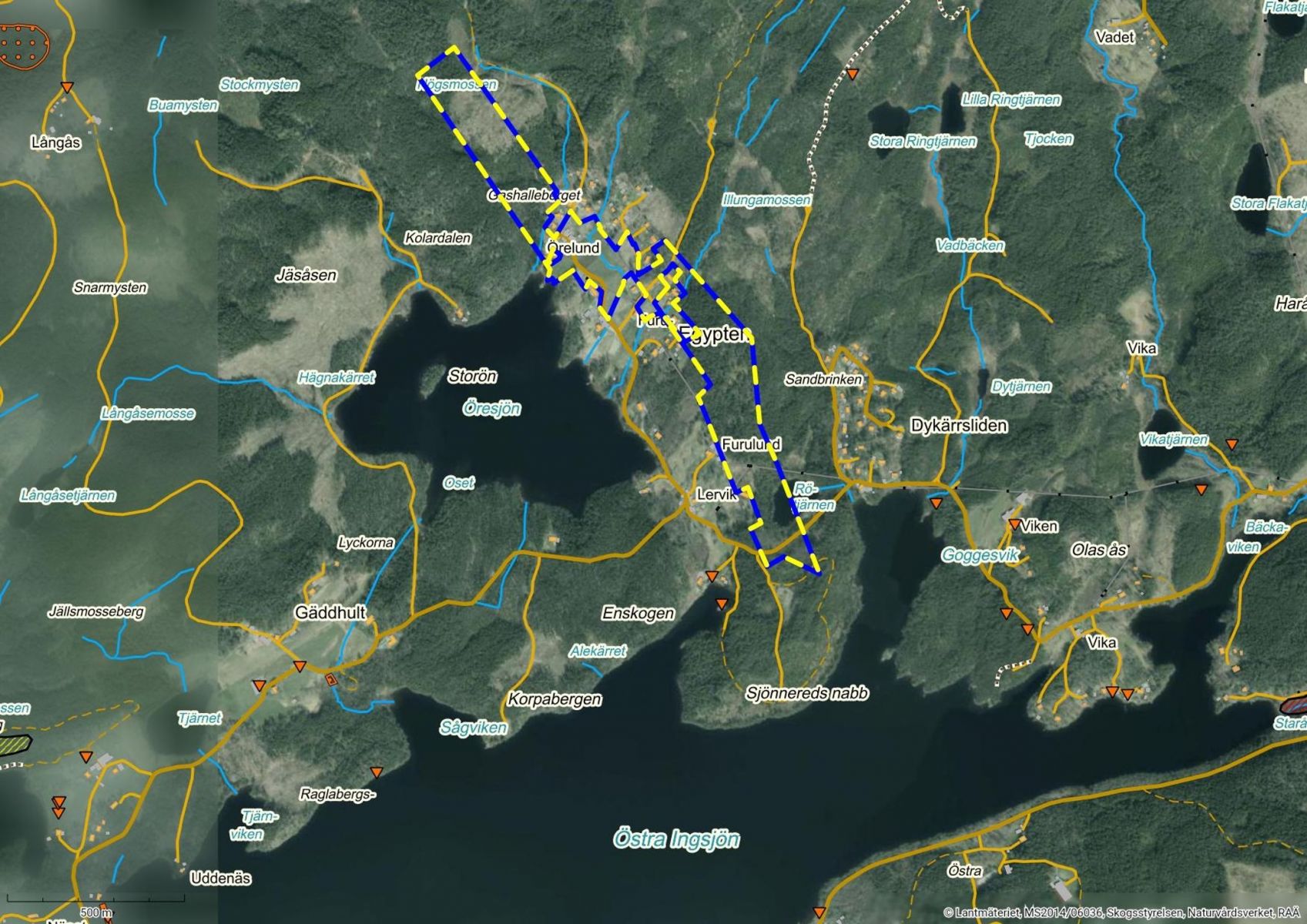Click the Egypten place label
This screenshot has height=924, width=1307.
pos(713,335)
